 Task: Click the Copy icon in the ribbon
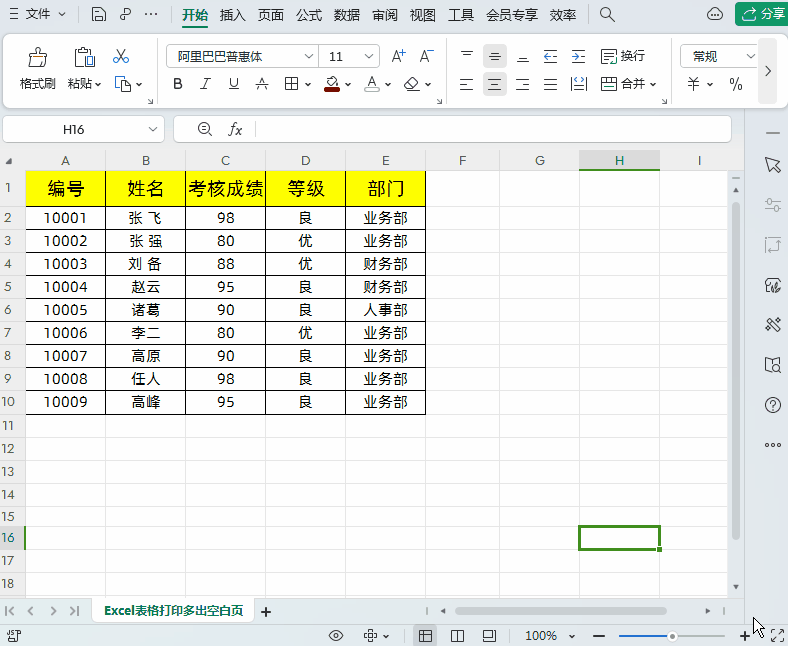pos(123,84)
